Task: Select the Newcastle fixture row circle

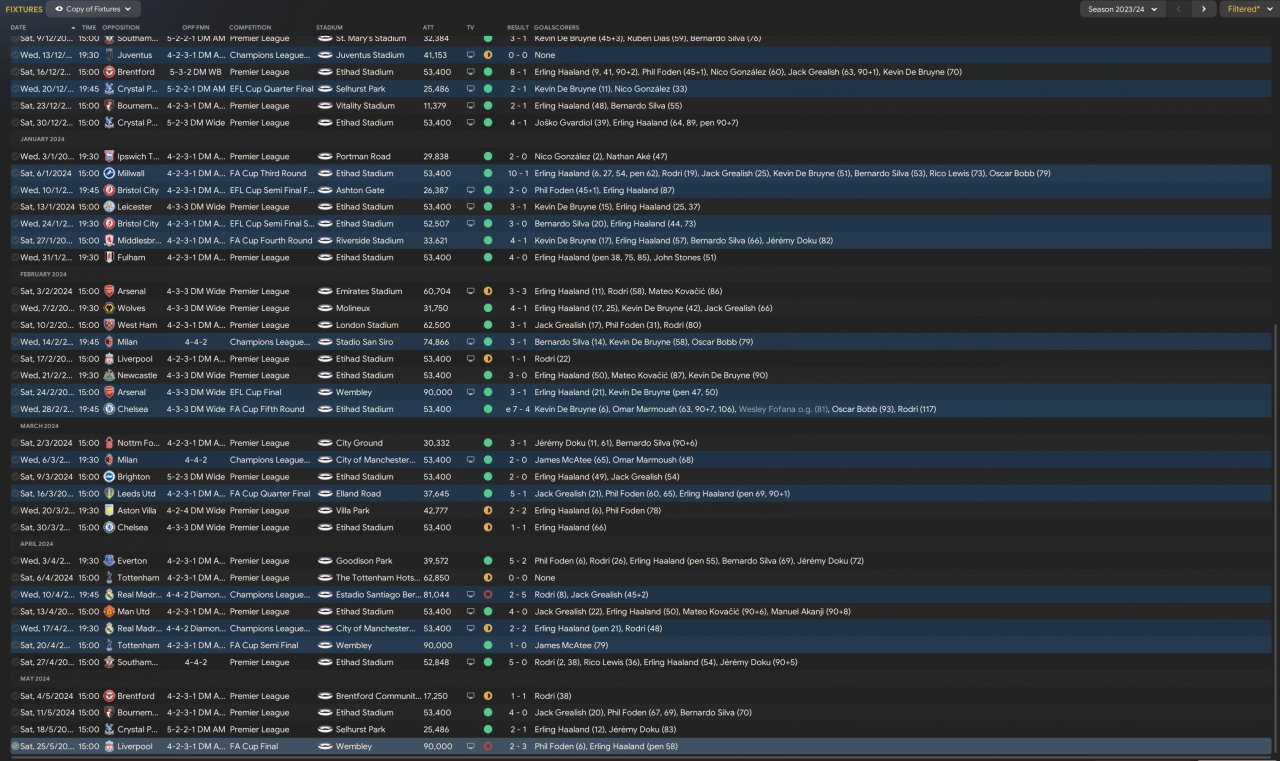Action: pyautogui.click(x=15, y=375)
